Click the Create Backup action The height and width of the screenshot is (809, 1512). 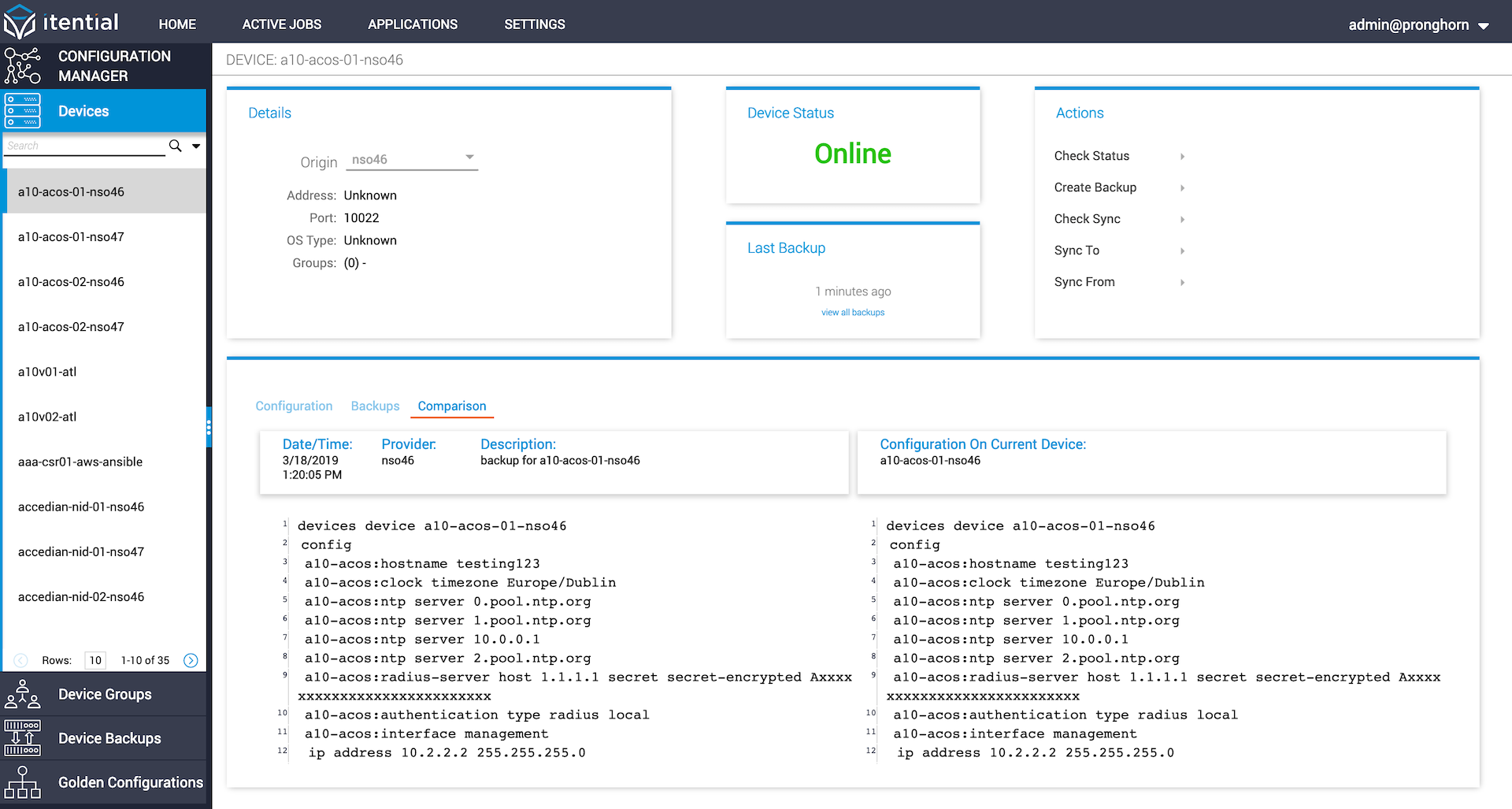tap(1095, 187)
